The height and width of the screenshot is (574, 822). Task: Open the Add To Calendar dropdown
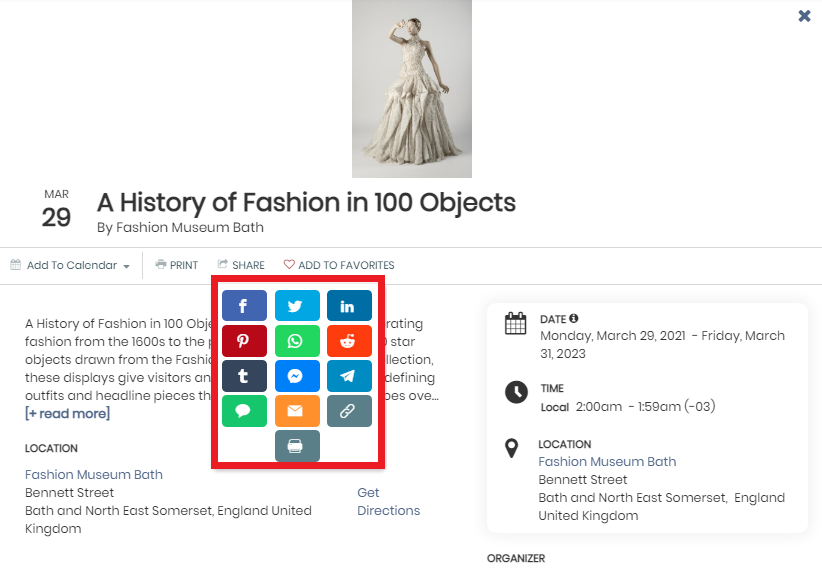(x=70, y=265)
